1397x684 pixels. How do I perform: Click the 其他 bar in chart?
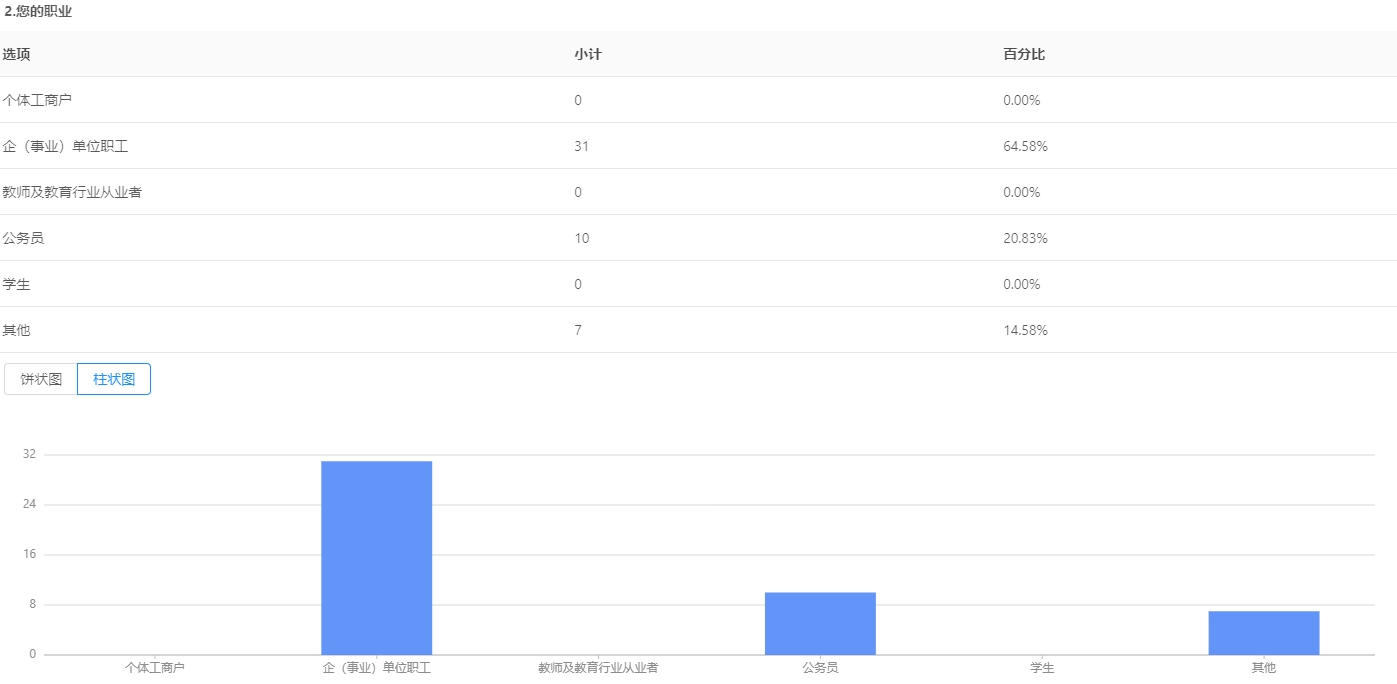pos(1263,632)
